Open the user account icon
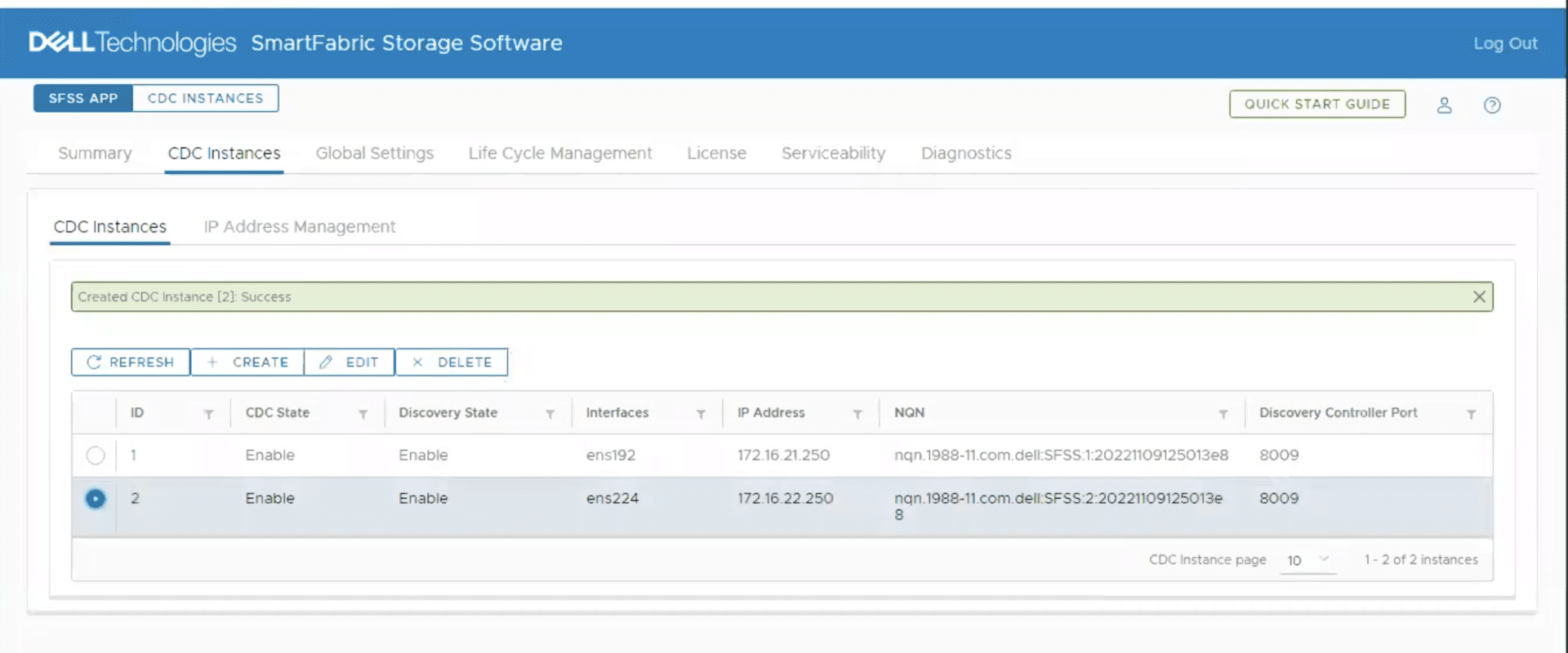 point(1444,105)
